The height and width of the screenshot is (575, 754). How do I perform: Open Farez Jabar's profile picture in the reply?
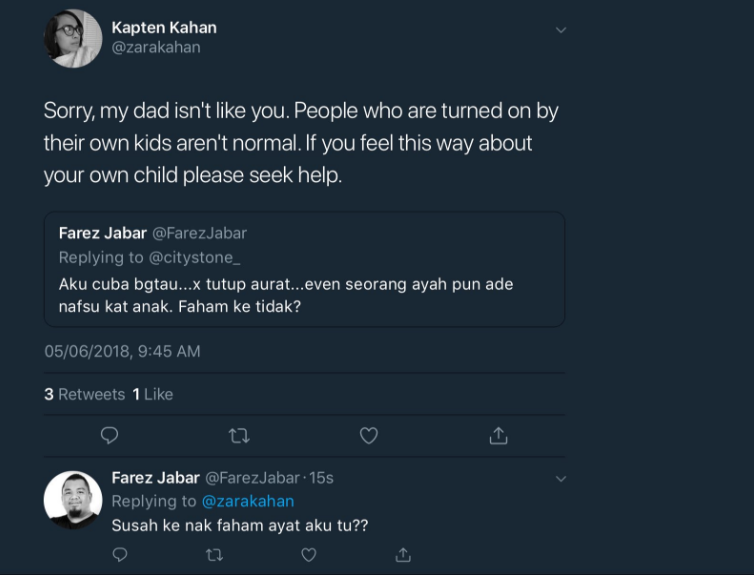click(x=73, y=499)
